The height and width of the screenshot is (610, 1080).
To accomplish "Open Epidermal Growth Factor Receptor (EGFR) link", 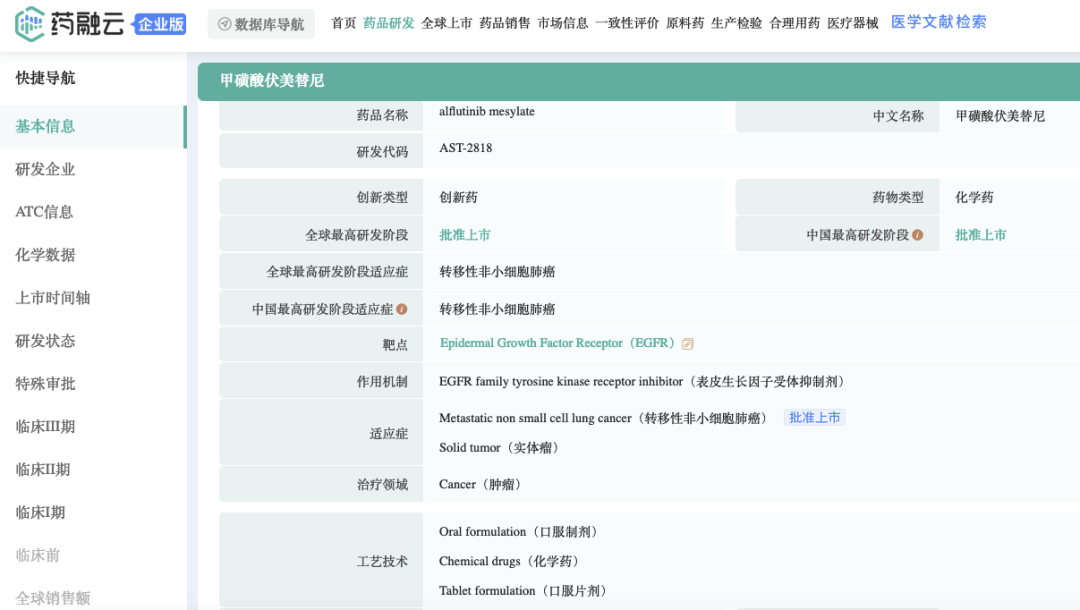I will 557,343.
